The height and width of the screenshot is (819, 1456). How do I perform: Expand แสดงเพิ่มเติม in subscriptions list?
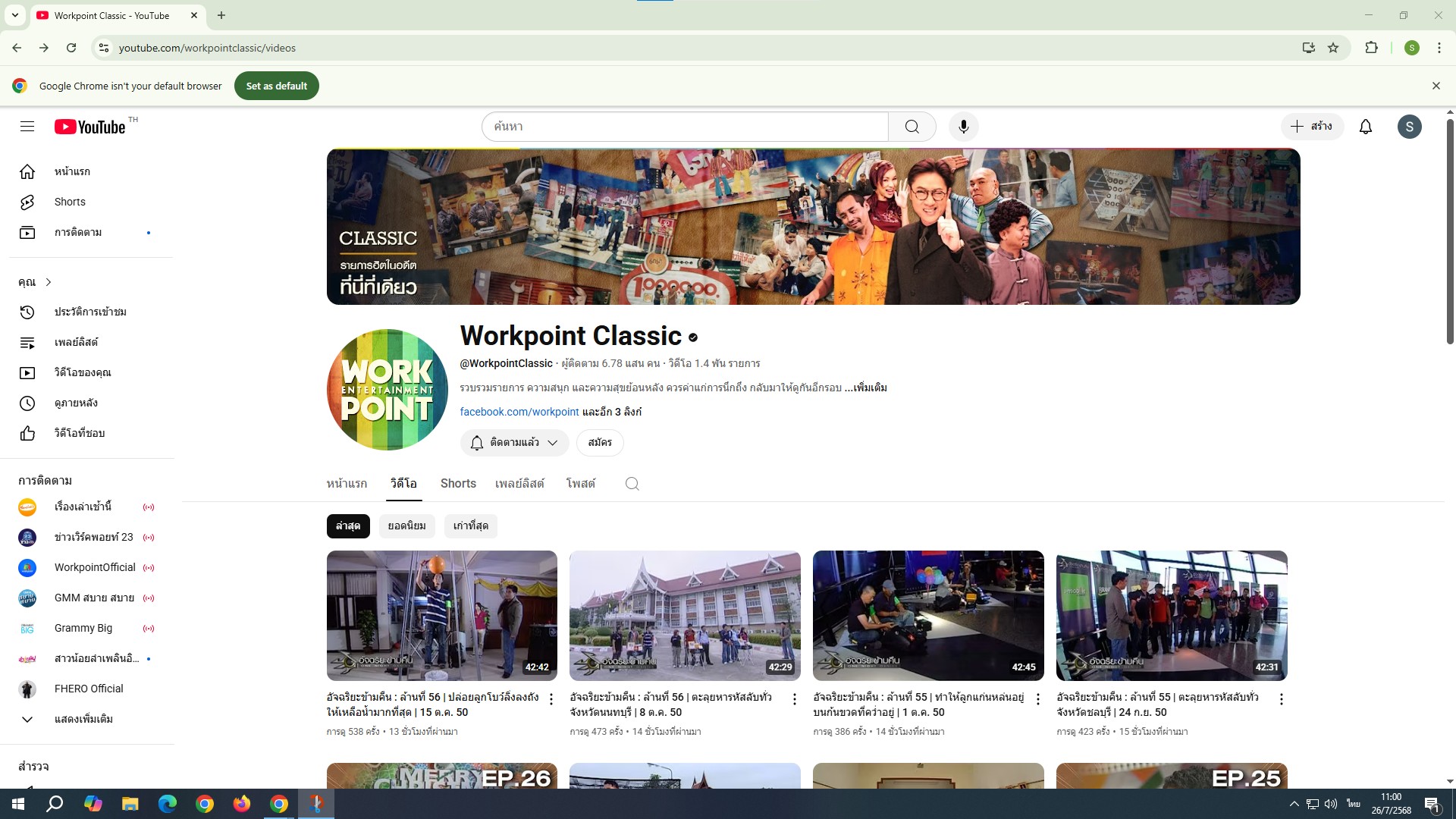pos(91,719)
